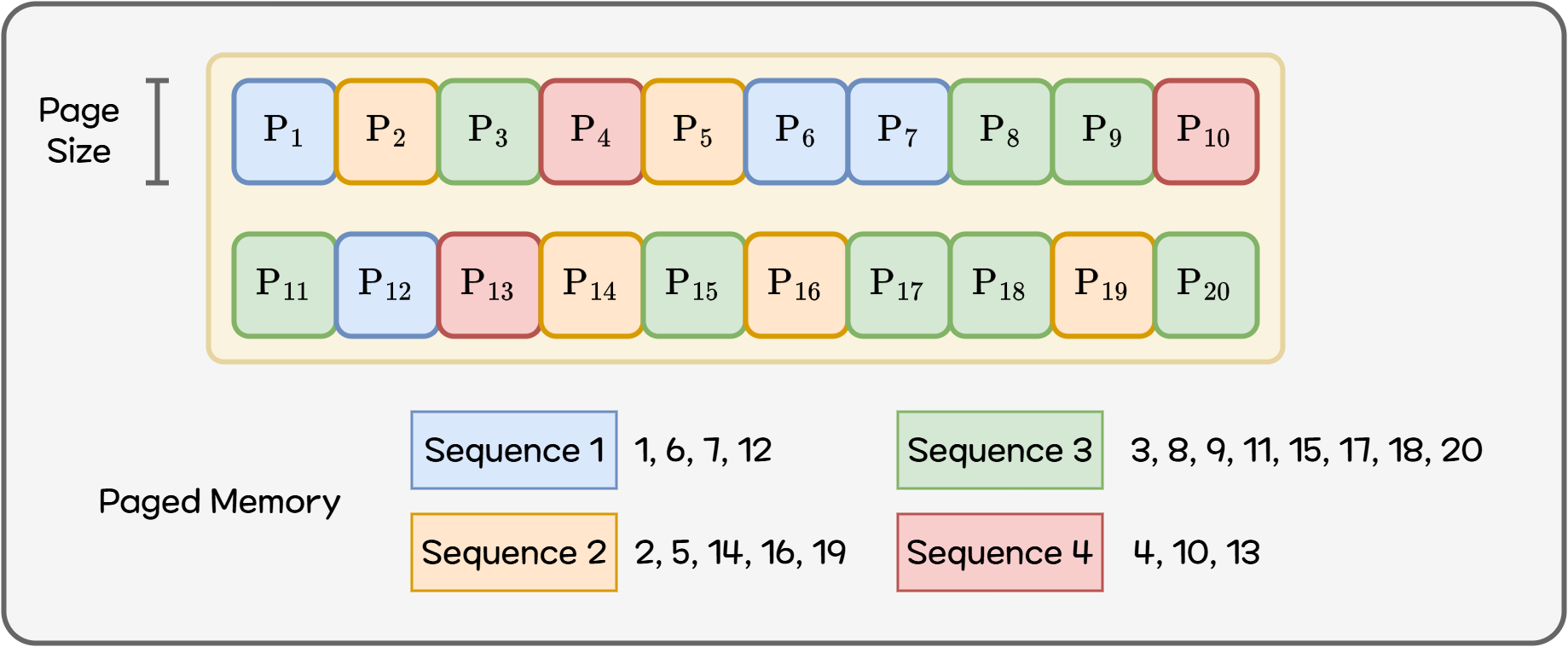The image size is (1568, 647).
Task: Click the orange P5 page block
Action: tap(693, 132)
